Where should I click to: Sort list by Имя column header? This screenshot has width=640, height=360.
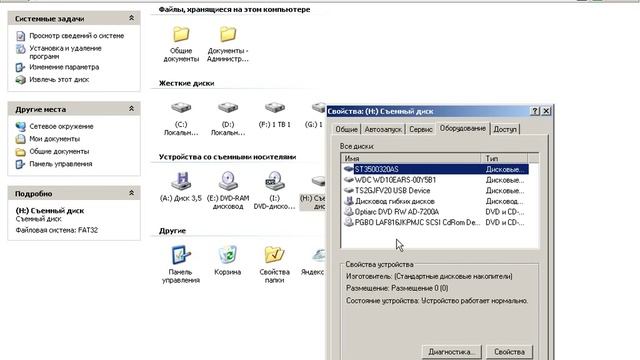pos(411,158)
